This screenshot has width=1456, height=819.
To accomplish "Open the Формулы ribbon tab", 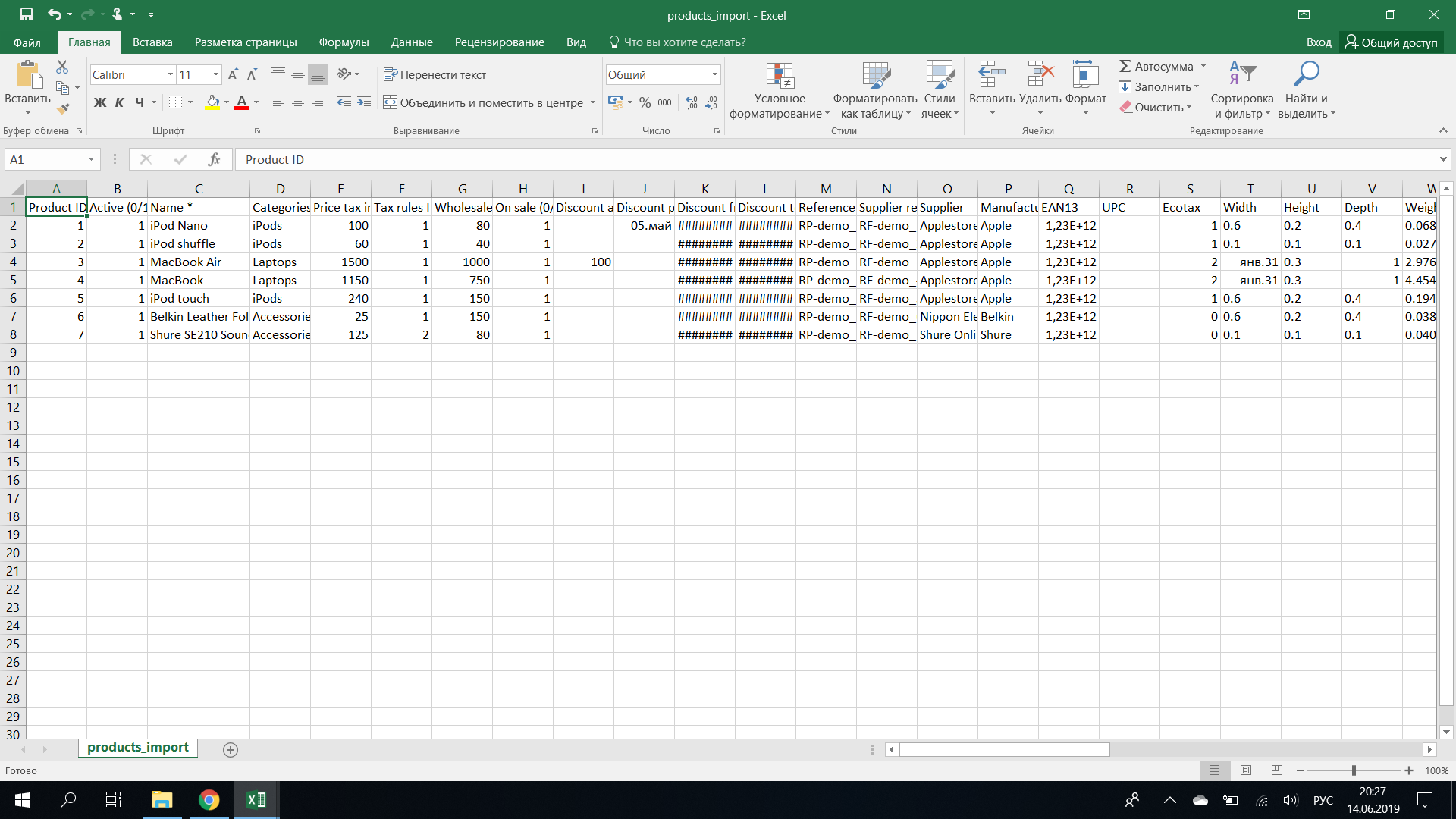I will [344, 42].
